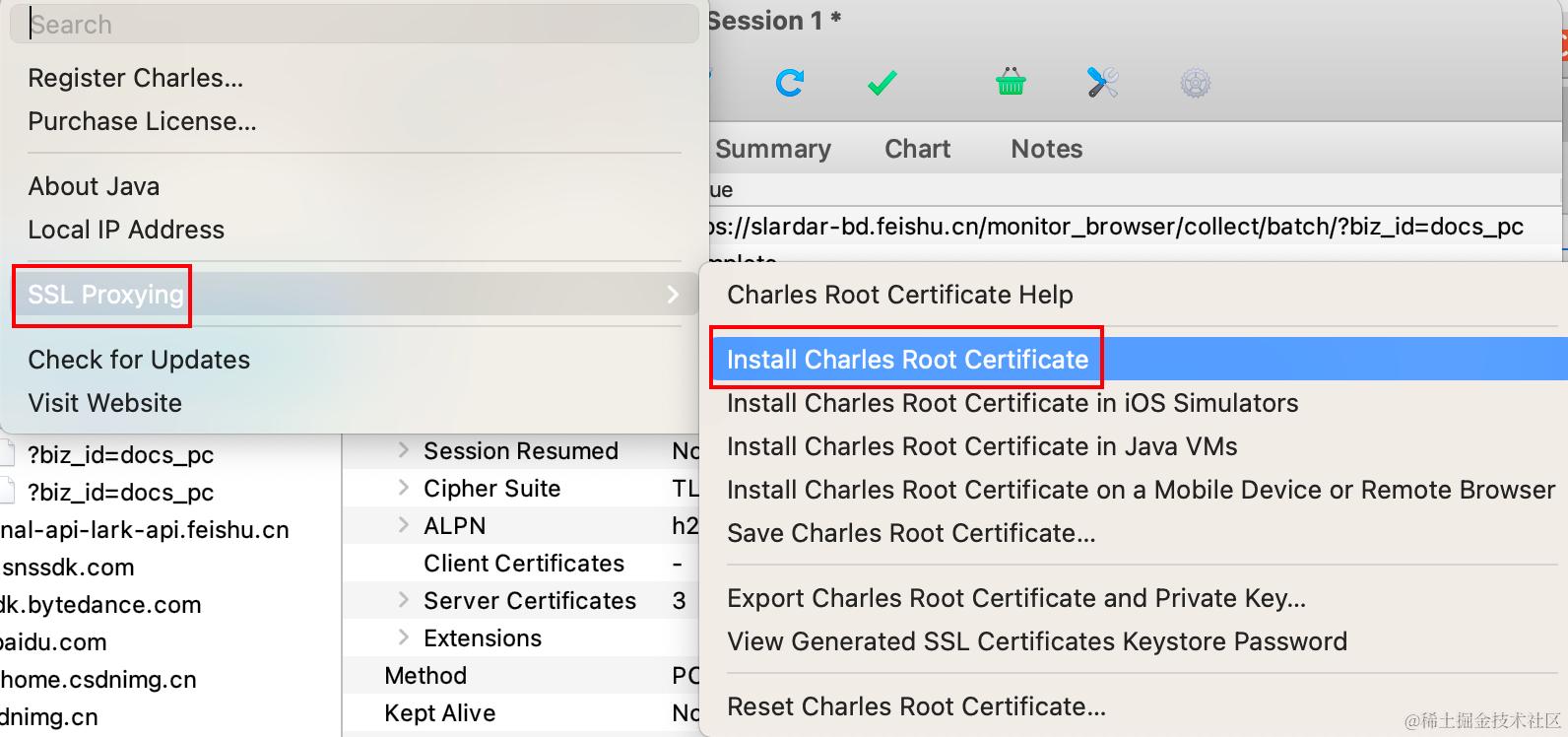
Task: Choose Register Charles… in the Help menu
Action: point(136,78)
